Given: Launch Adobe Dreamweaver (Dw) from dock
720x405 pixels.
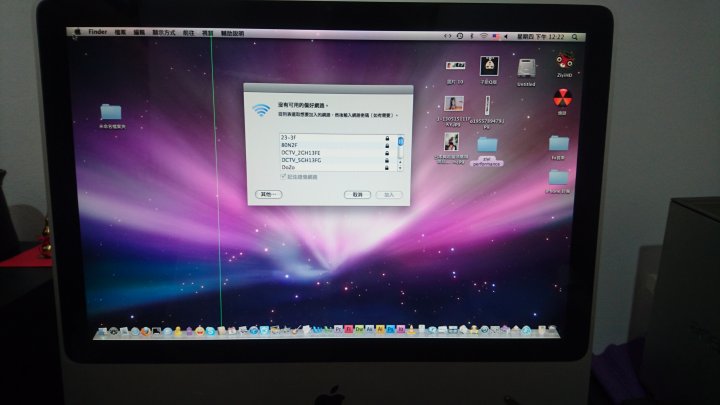Looking at the screenshot, I should pyautogui.click(x=359, y=329).
